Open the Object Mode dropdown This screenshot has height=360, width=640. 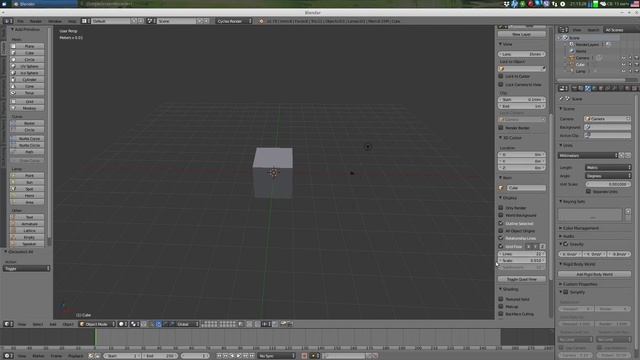[97, 324]
